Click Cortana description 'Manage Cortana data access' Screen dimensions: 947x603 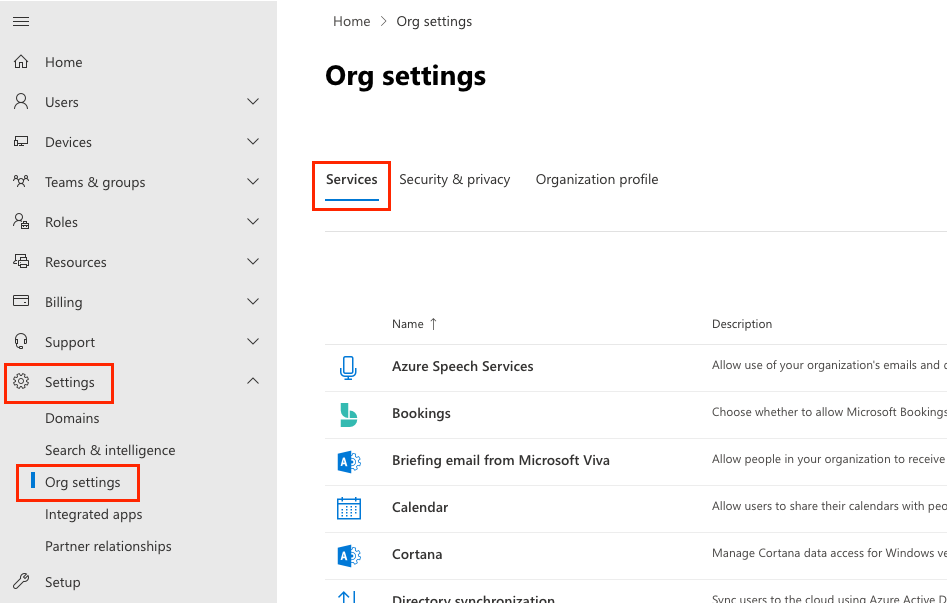(829, 553)
